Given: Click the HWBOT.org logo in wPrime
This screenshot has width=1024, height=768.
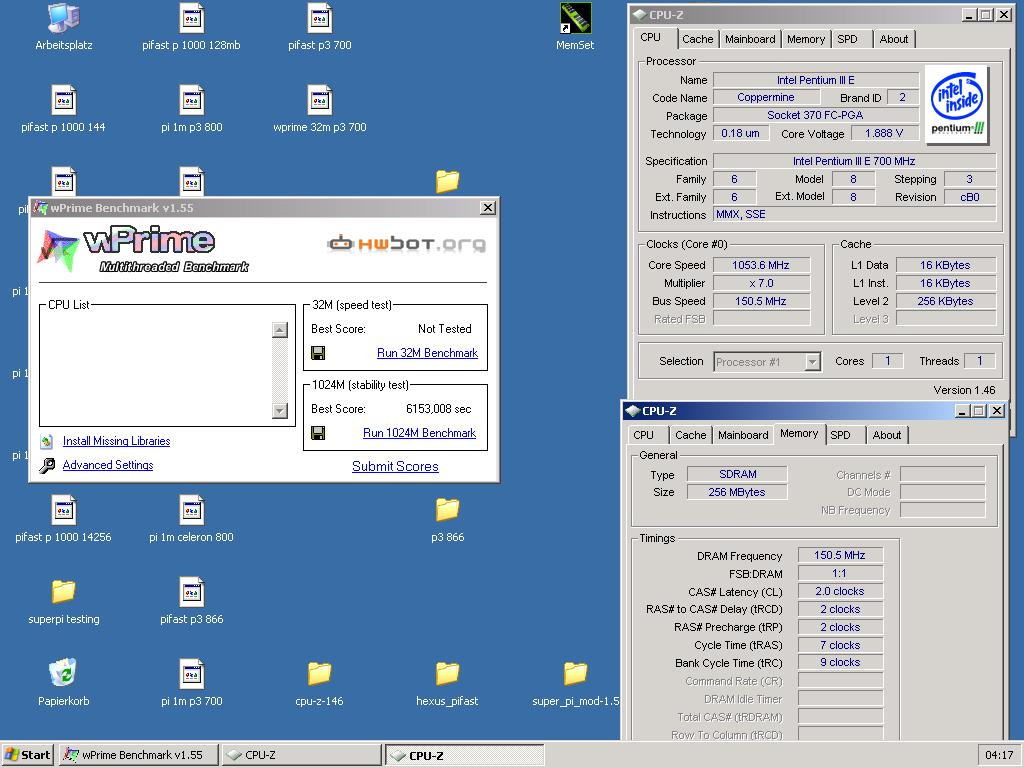Looking at the screenshot, I should 406,244.
